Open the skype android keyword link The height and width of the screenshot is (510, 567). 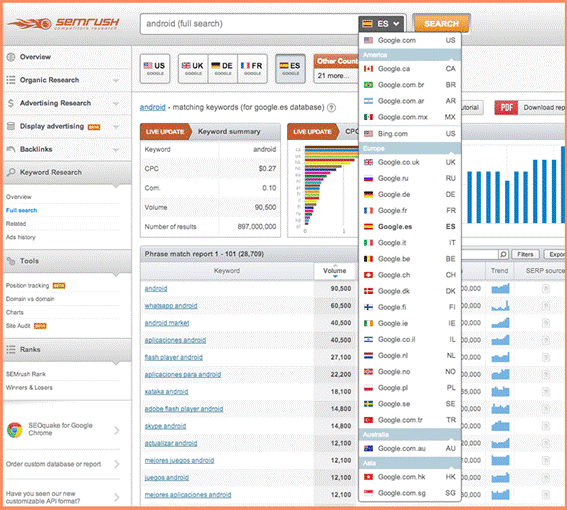(165, 426)
